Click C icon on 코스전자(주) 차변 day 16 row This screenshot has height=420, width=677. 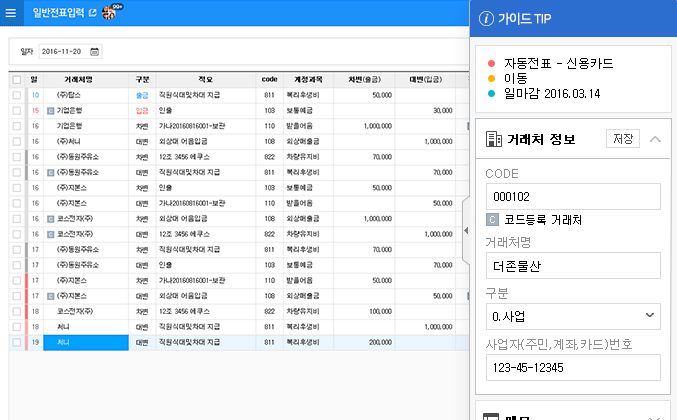(51, 219)
